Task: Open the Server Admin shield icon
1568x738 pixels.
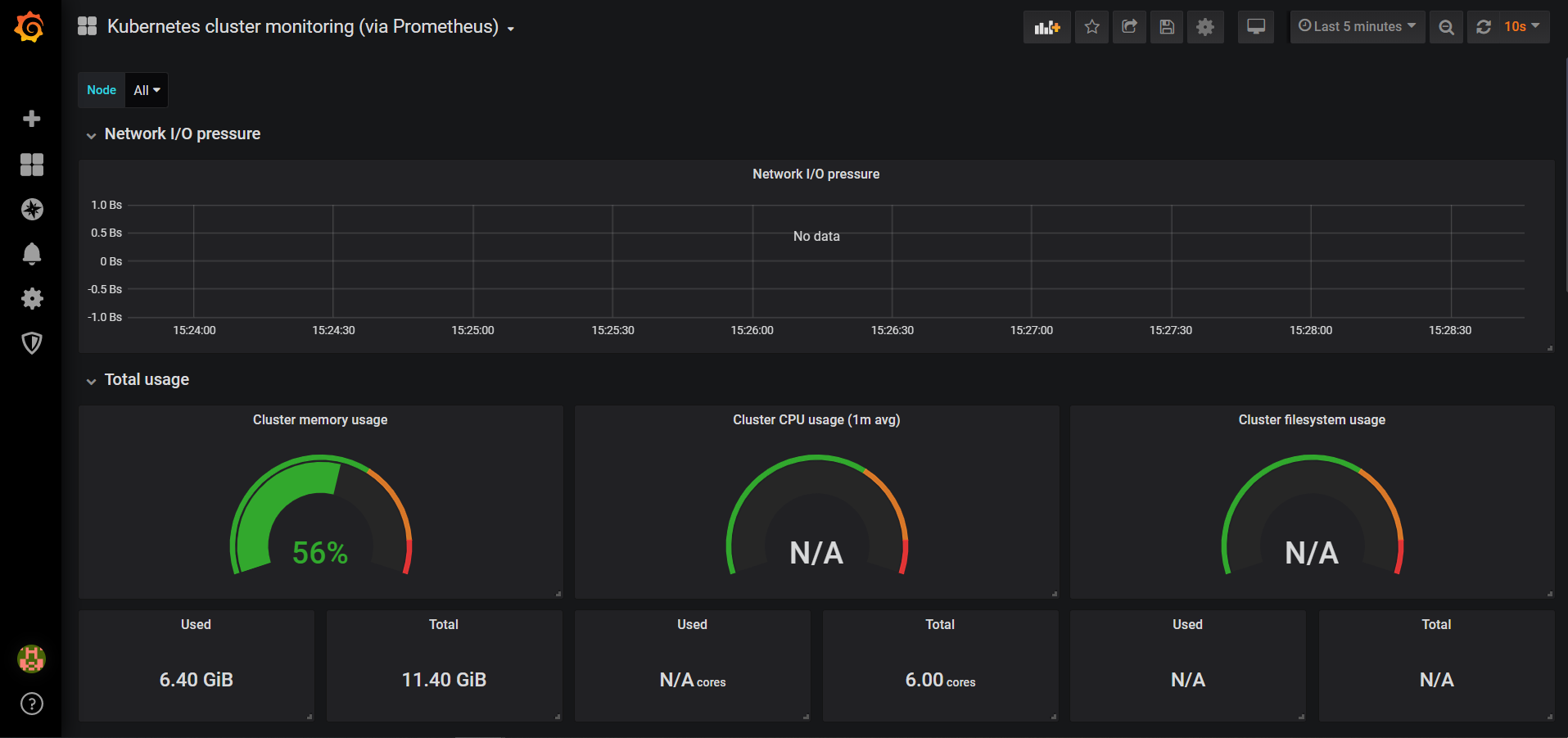Action: coord(32,342)
